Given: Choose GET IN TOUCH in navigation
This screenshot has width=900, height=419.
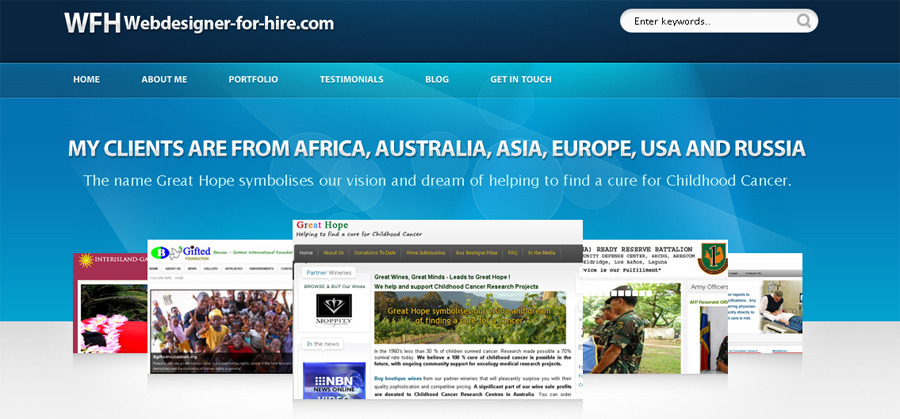Looking at the screenshot, I should point(521,80).
